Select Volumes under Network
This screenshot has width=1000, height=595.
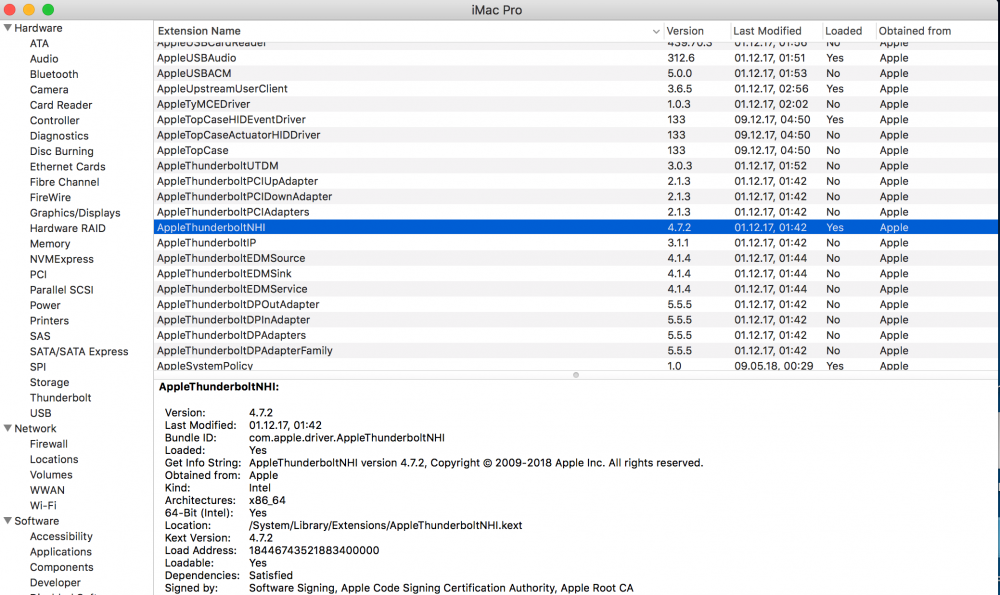[51, 474]
